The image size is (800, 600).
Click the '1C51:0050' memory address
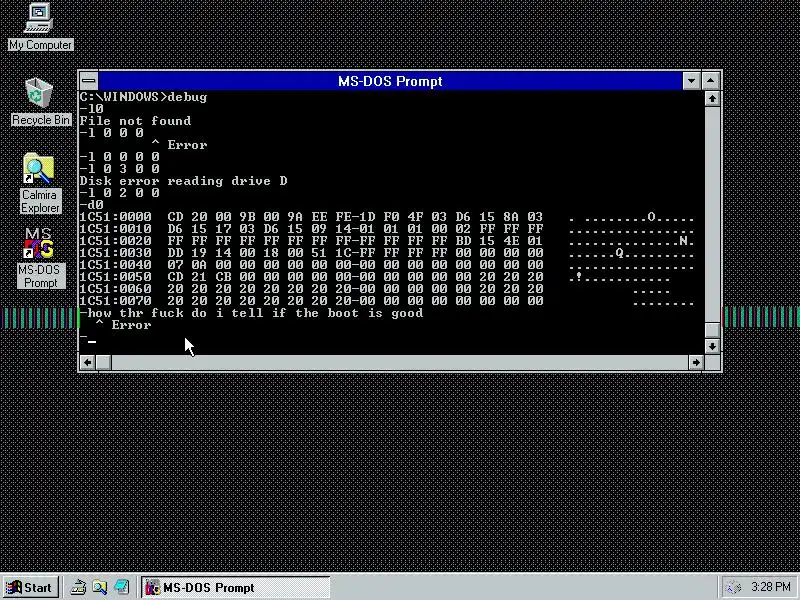115,277
